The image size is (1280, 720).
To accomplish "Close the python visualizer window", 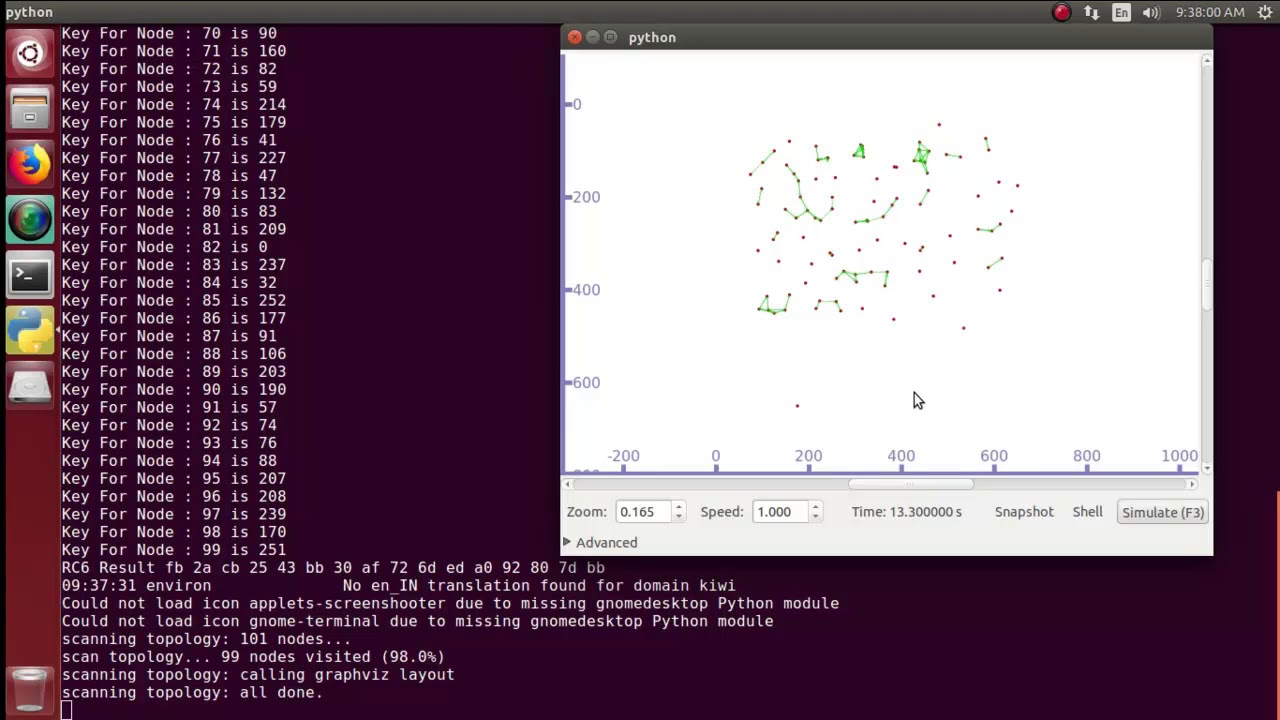I will point(574,37).
